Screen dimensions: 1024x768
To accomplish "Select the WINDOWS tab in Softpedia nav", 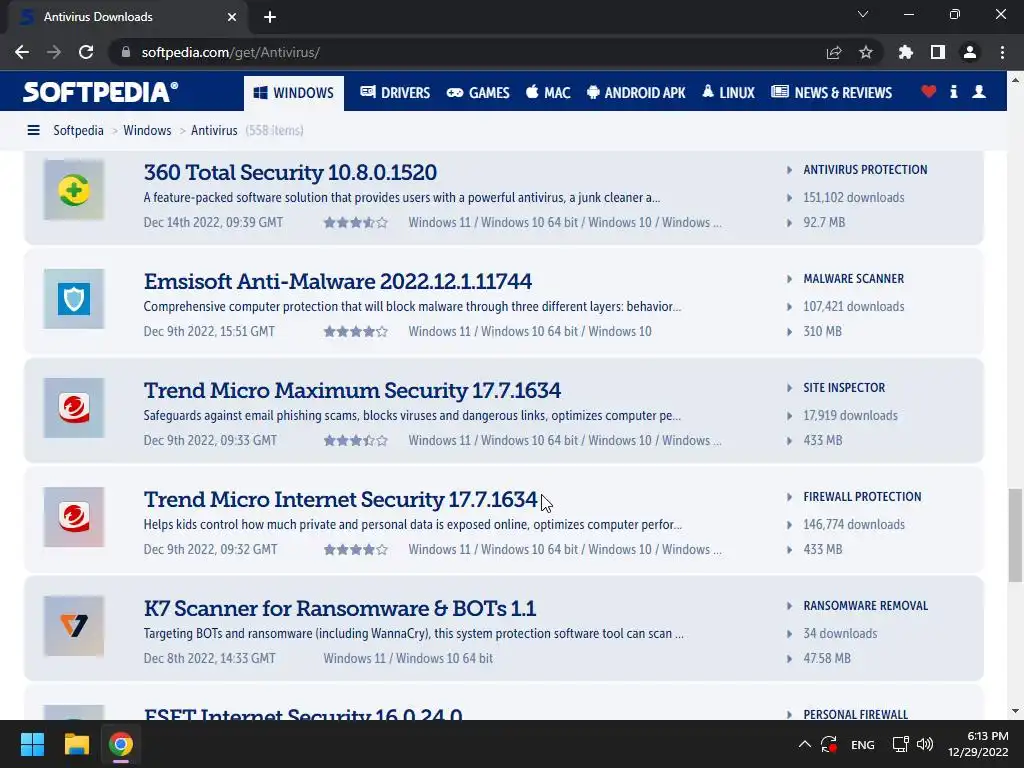I will [294, 93].
